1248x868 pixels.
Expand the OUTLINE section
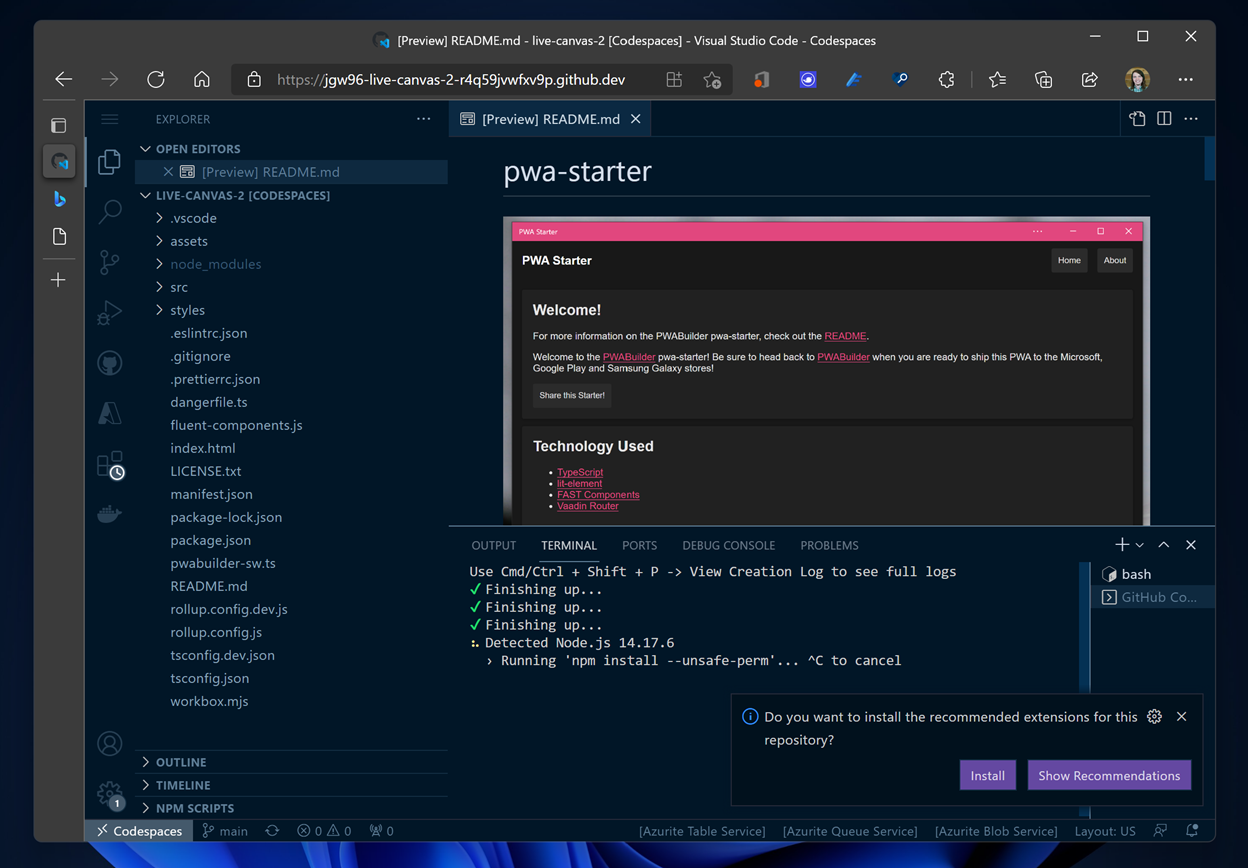(180, 762)
